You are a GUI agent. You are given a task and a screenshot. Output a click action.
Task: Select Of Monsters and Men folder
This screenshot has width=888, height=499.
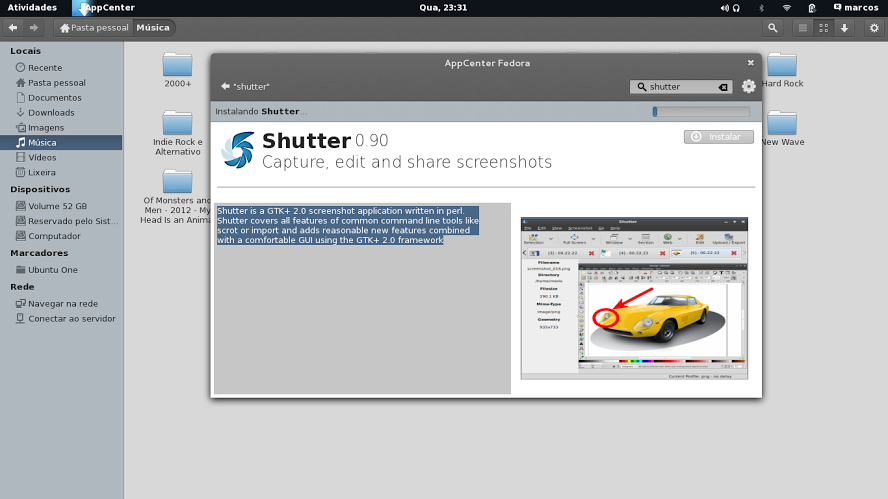[x=176, y=197]
